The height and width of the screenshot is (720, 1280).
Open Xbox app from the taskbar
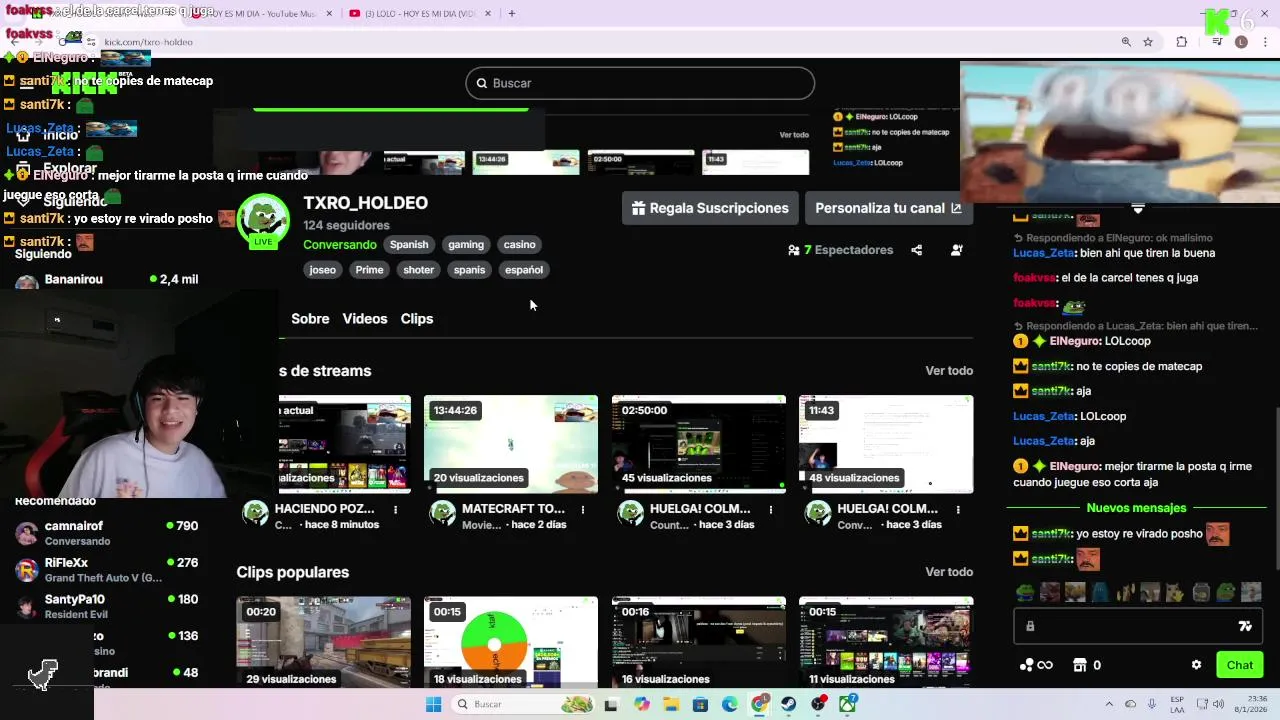pos(848,704)
